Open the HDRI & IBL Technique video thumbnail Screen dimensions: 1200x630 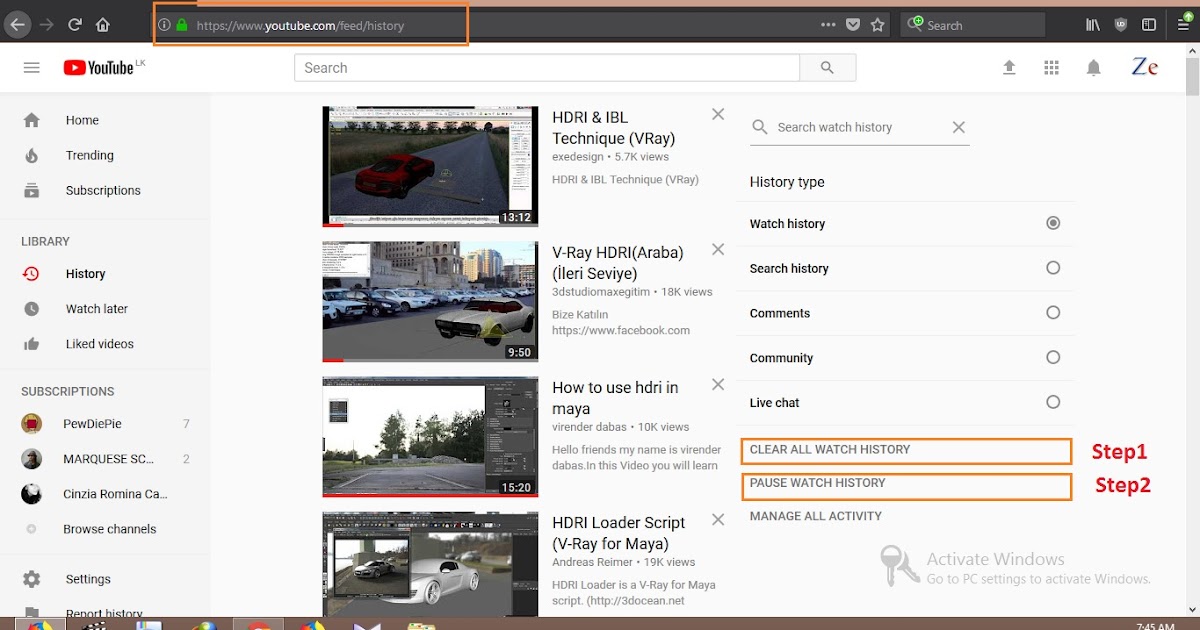(429, 166)
